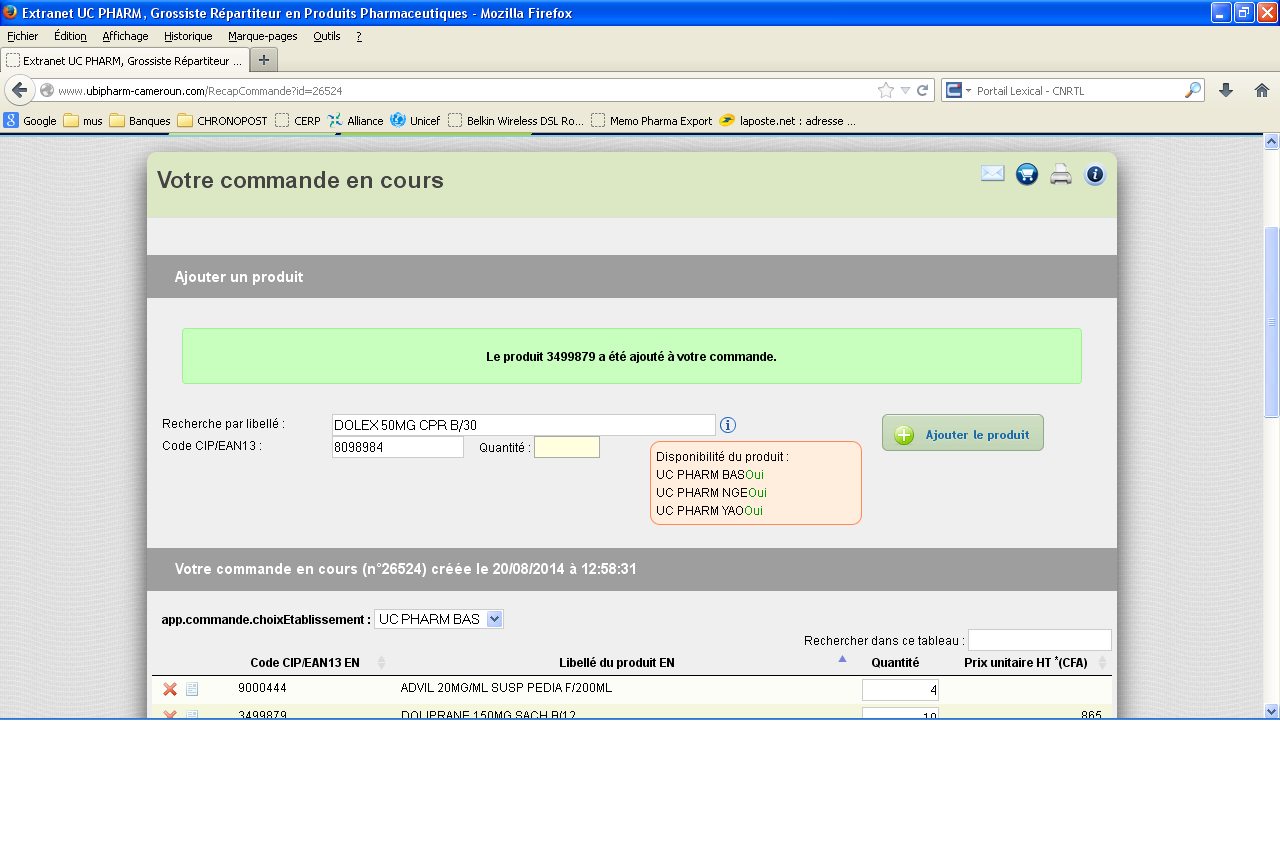Open mus bookmark folder
Screen dimensions: 1280x859
tap(83, 121)
